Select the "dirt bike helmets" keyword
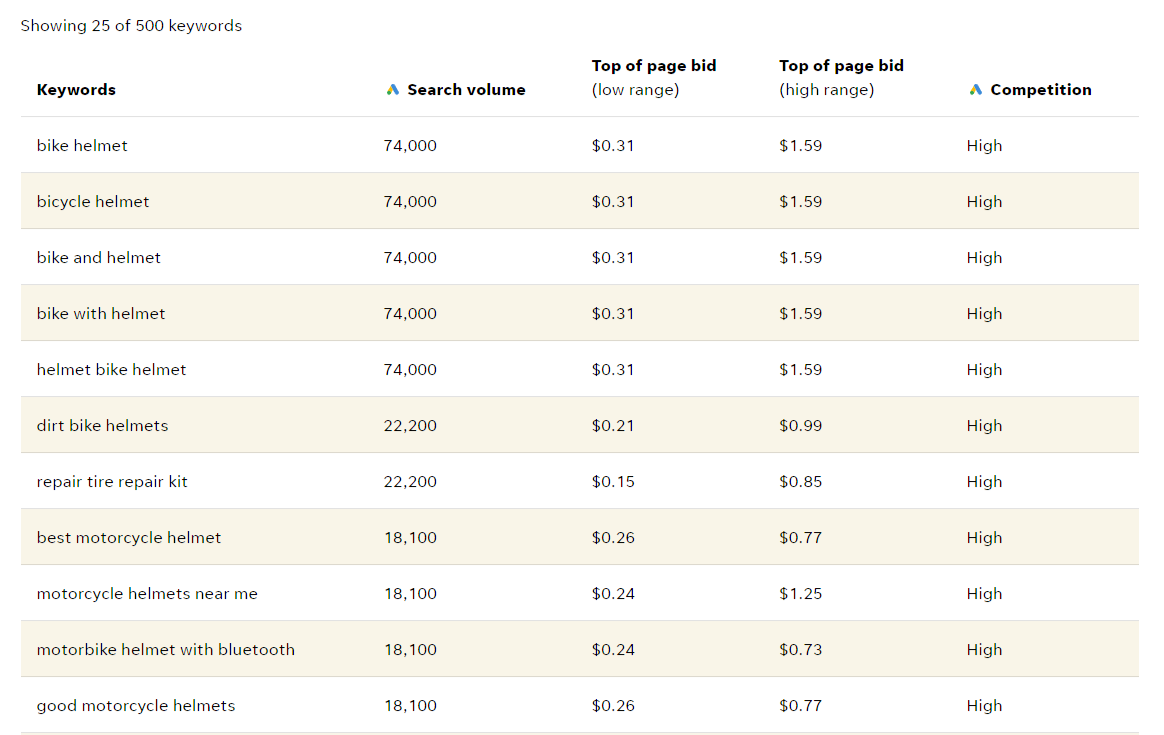1164x735 pixels. pos(102,426)
